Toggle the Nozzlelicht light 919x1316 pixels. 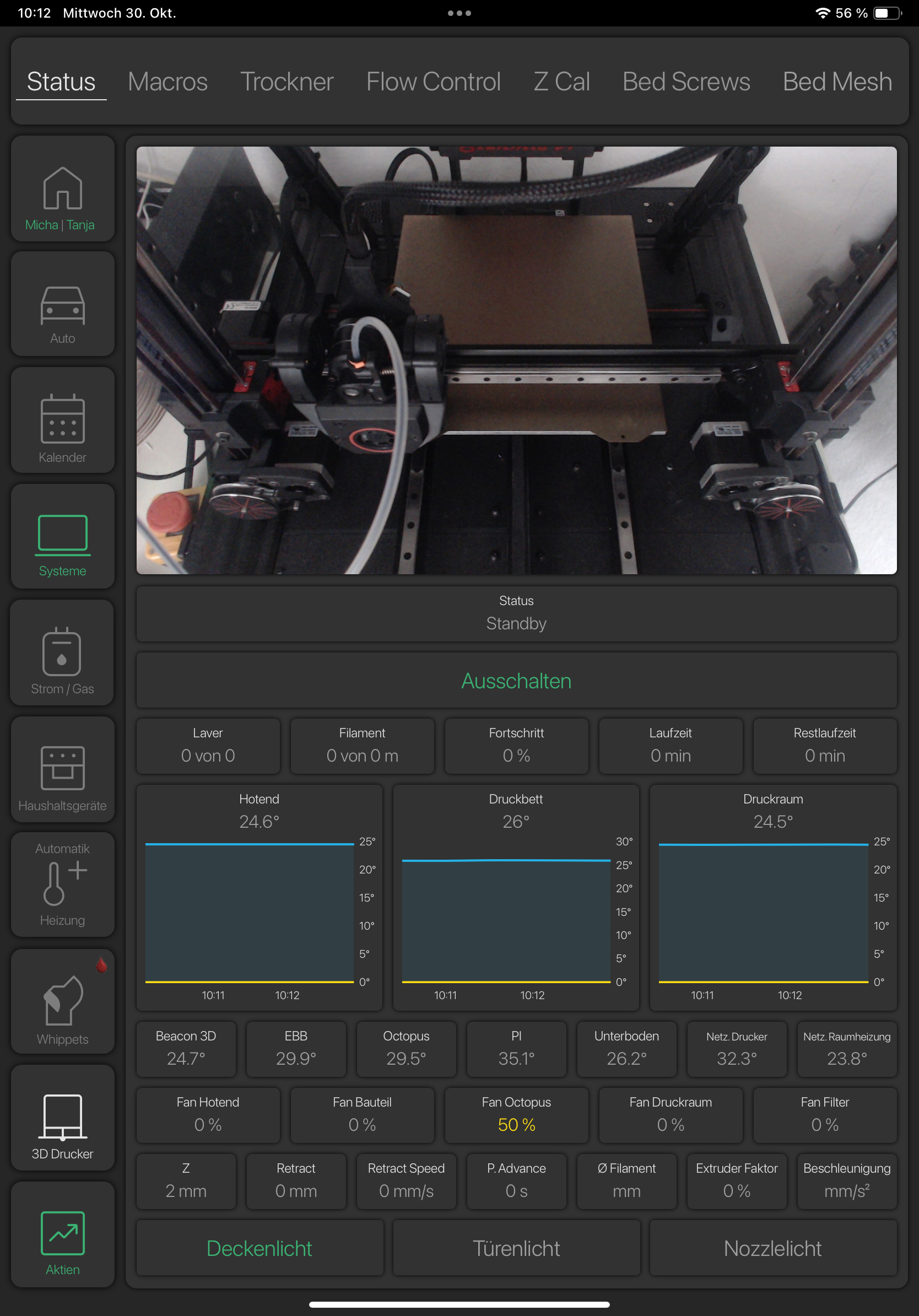point(773,1248)
